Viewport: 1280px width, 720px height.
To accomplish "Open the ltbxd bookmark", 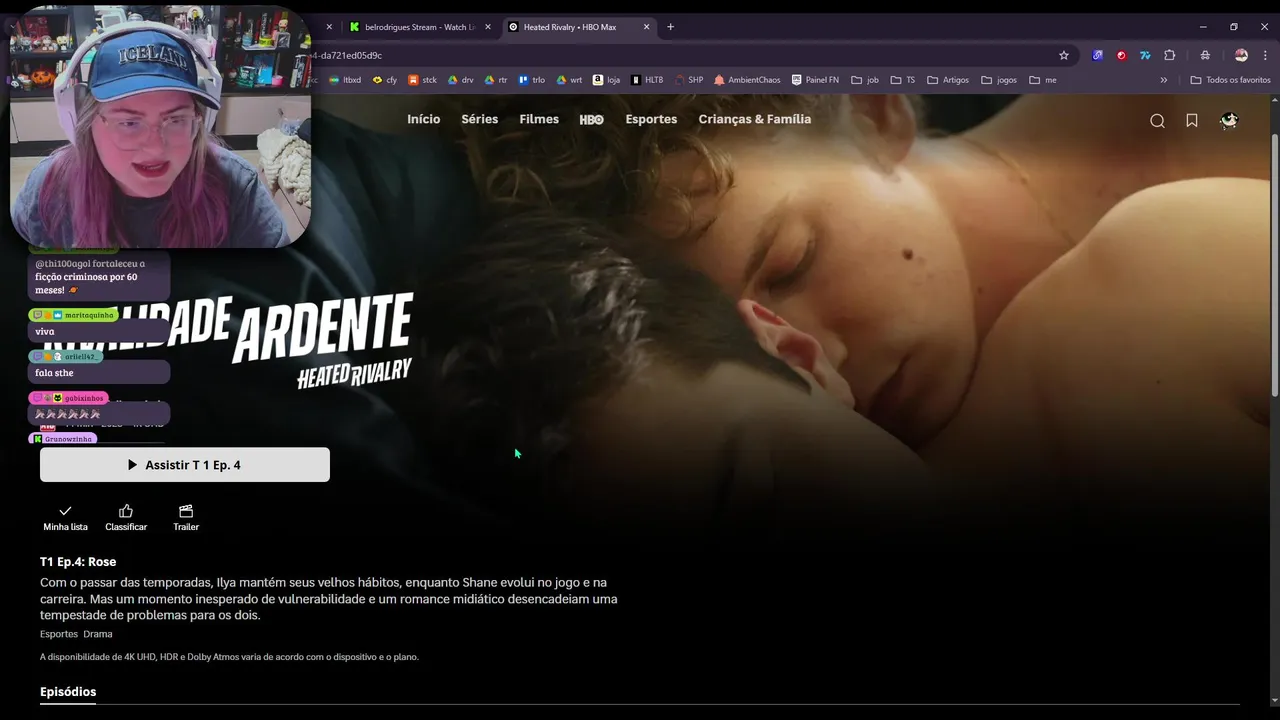I will tap(345, 80).
